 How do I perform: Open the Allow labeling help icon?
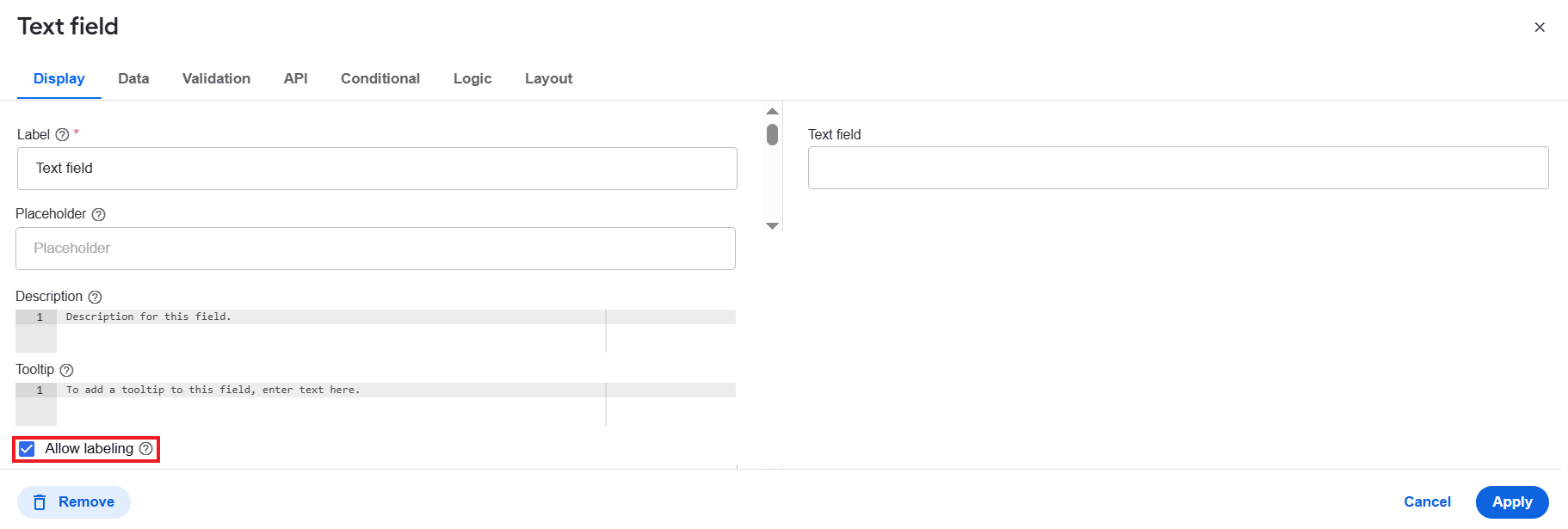pos(145,448)
